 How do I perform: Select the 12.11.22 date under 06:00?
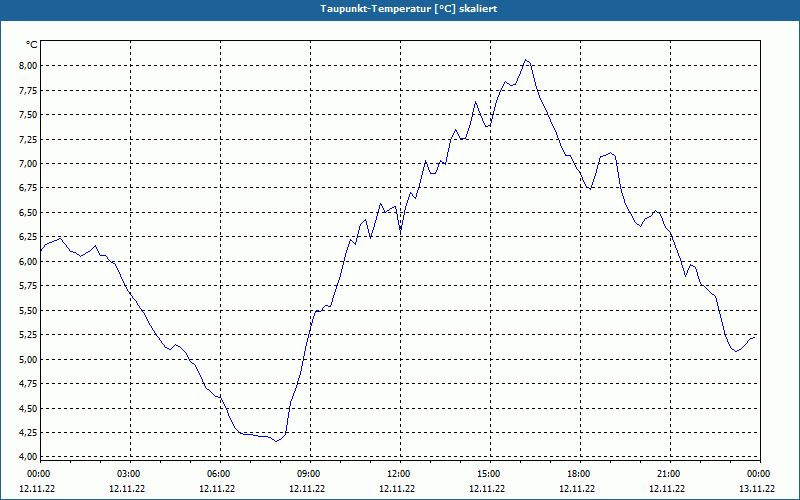pos(217,489)
